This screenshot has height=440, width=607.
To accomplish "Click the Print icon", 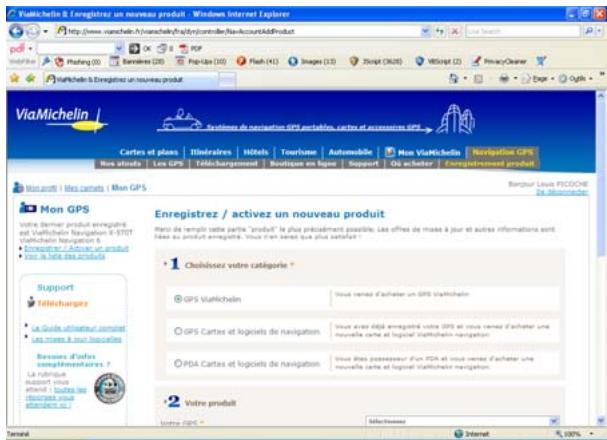I will [x=504, y=79].
